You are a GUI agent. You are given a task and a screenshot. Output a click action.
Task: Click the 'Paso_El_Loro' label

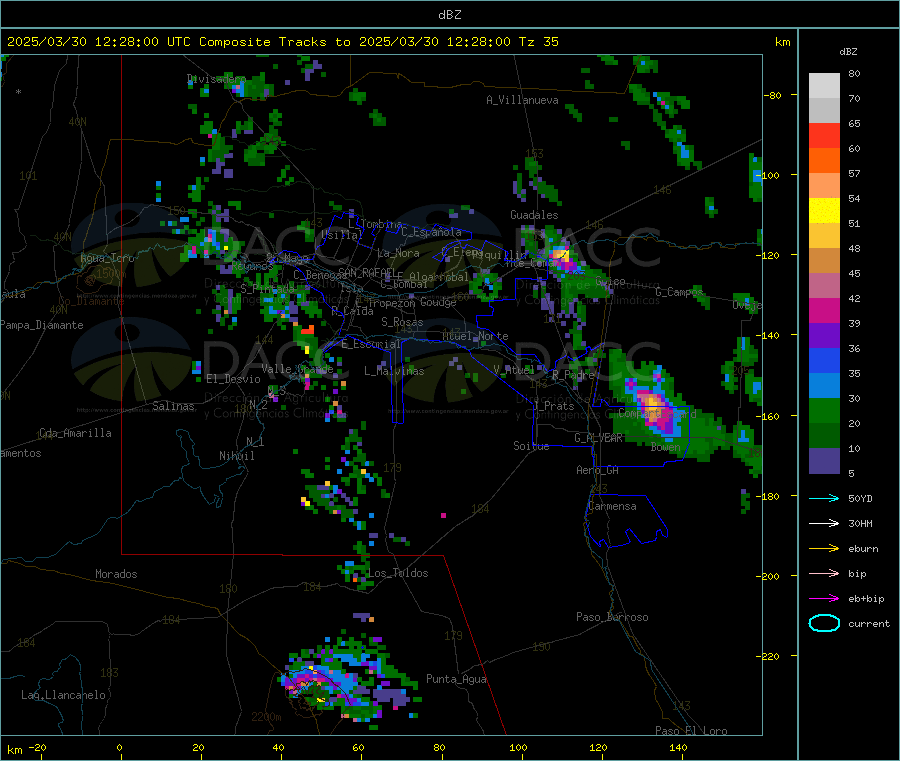[692, 731]
